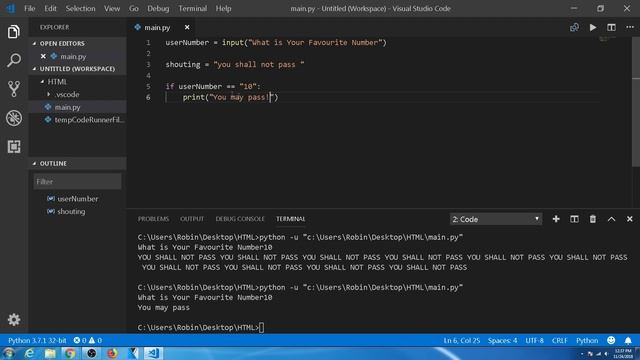The image size is (640, 360).
Task: Select main.py entry in Open Editors
Action: pyautogui.click(x=78, y=56)
